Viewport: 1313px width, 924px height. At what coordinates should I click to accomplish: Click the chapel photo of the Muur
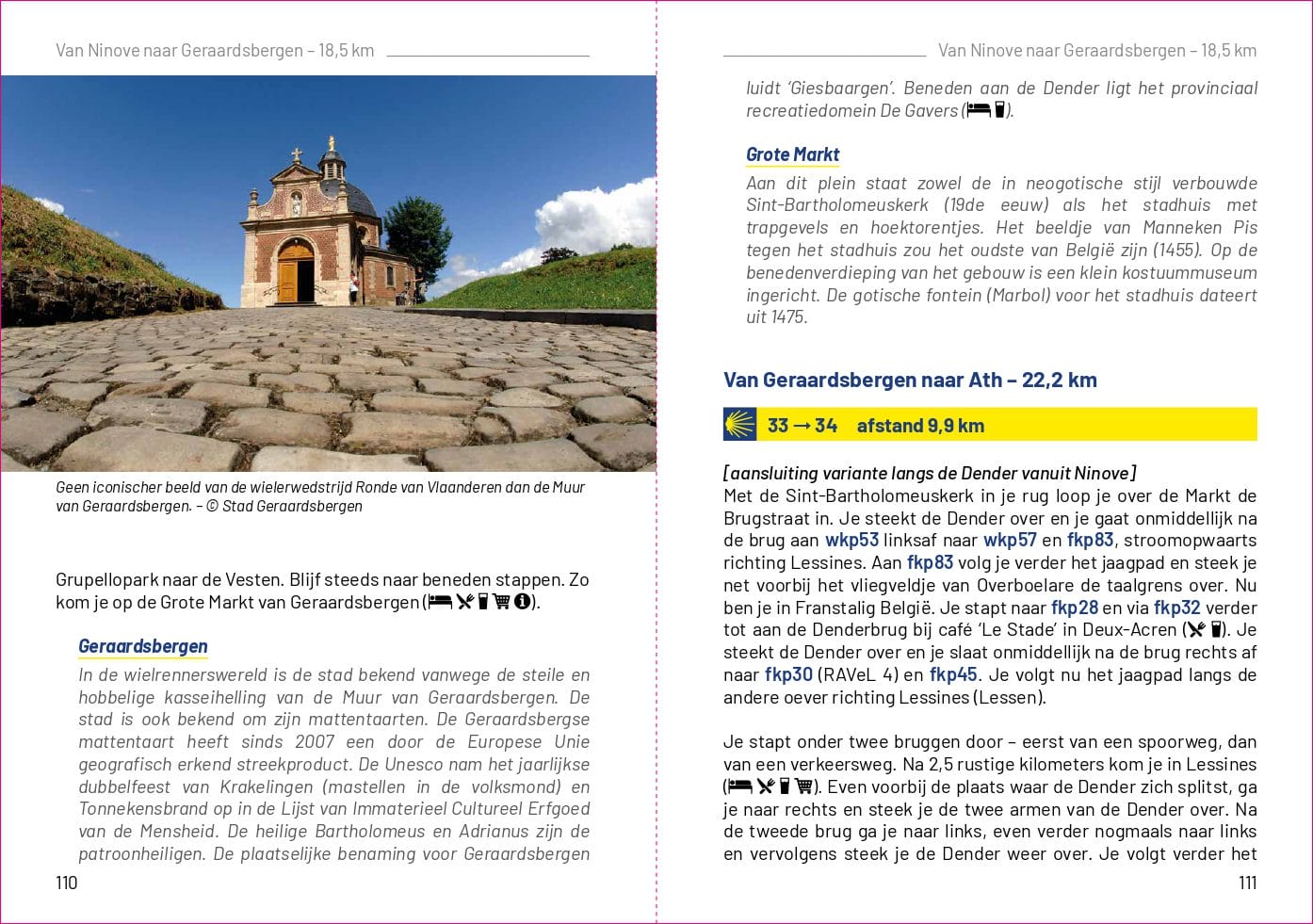coord(328,273)
